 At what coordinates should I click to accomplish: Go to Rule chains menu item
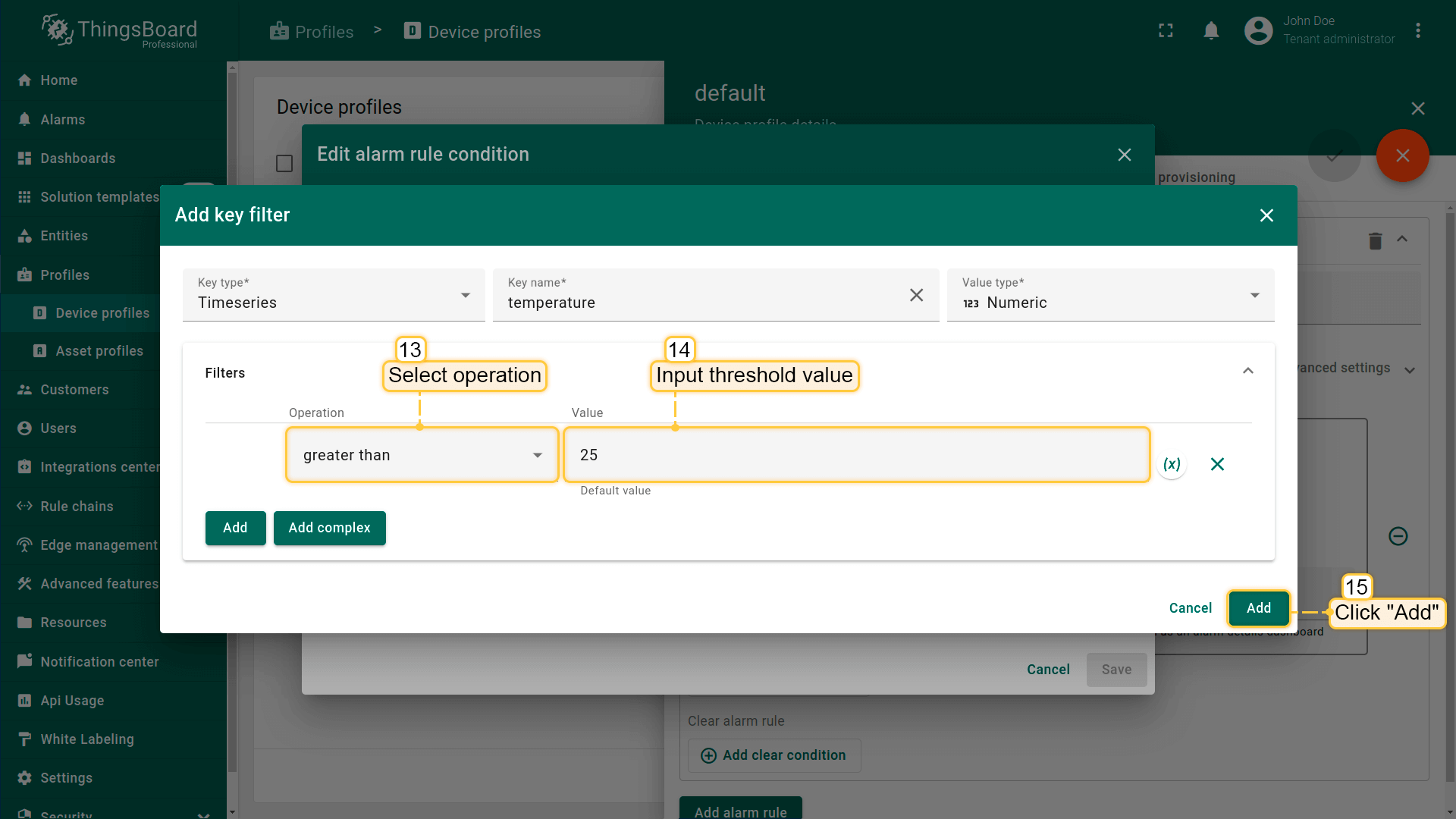pyautogui.click(x=77, y=507)
